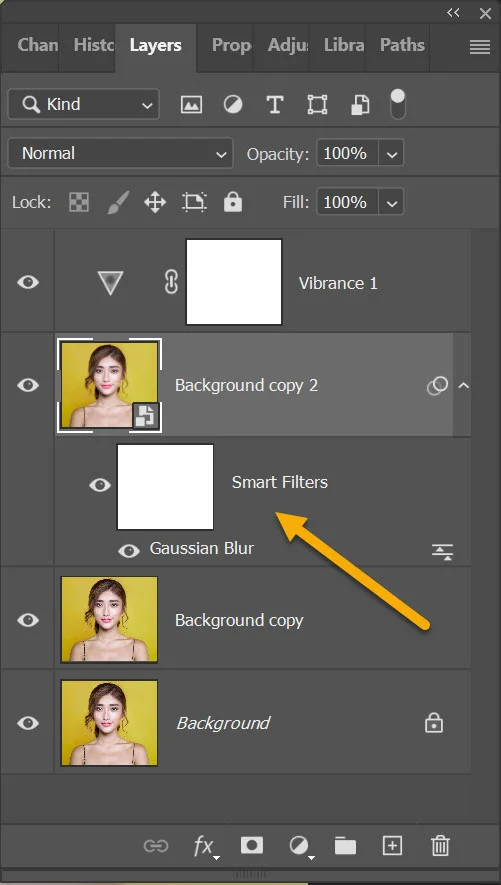Click the Opacity 100% value field
This screenshot has width=501, height=885.
tap(345, 153)
